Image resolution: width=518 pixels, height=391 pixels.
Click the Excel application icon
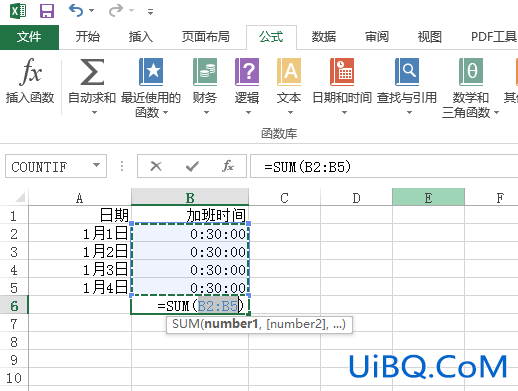(x=18, y=11)
